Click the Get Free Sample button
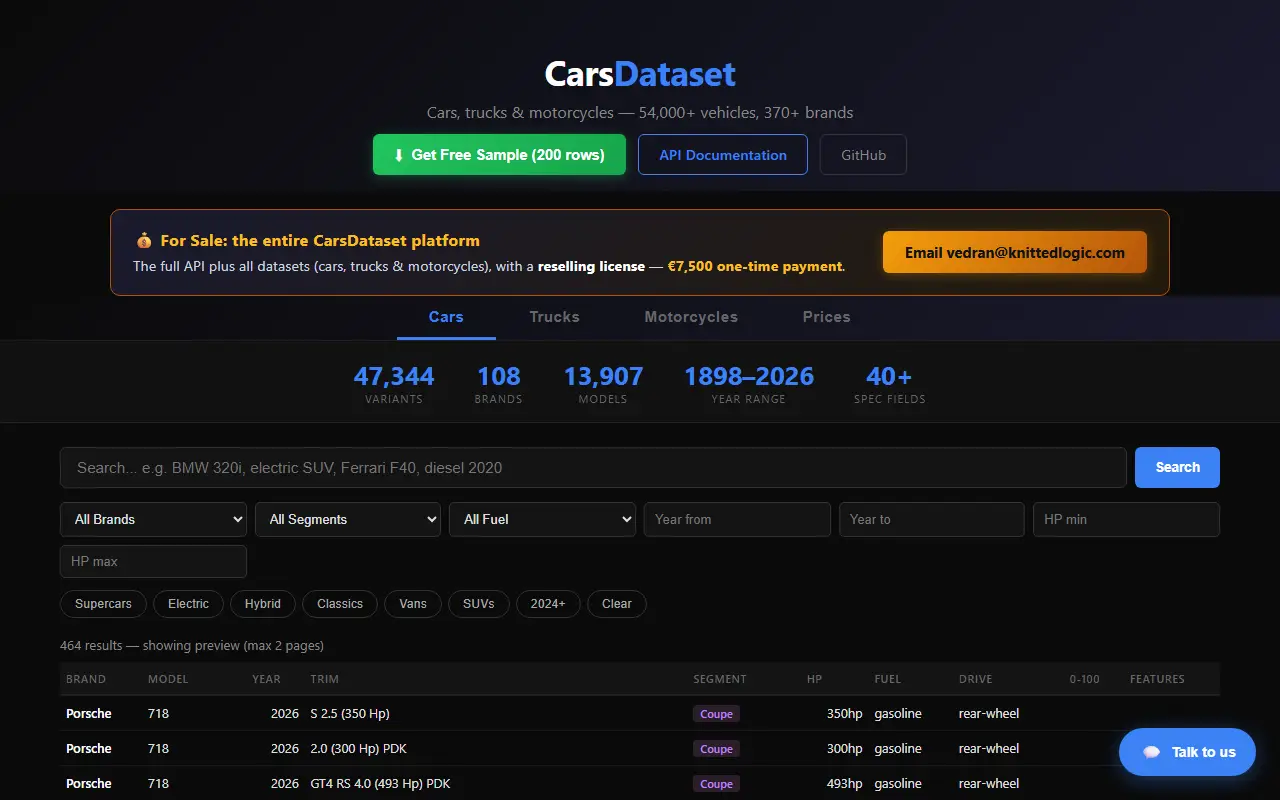1280x800 pixels. (x=499, y=155)
